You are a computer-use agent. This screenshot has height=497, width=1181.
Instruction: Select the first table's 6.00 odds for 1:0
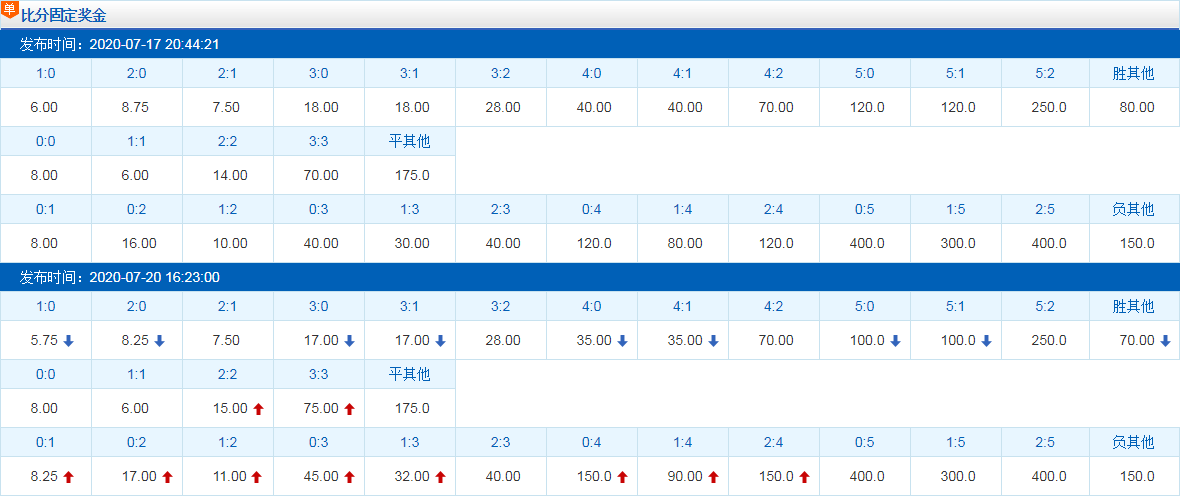click(44, 108)
